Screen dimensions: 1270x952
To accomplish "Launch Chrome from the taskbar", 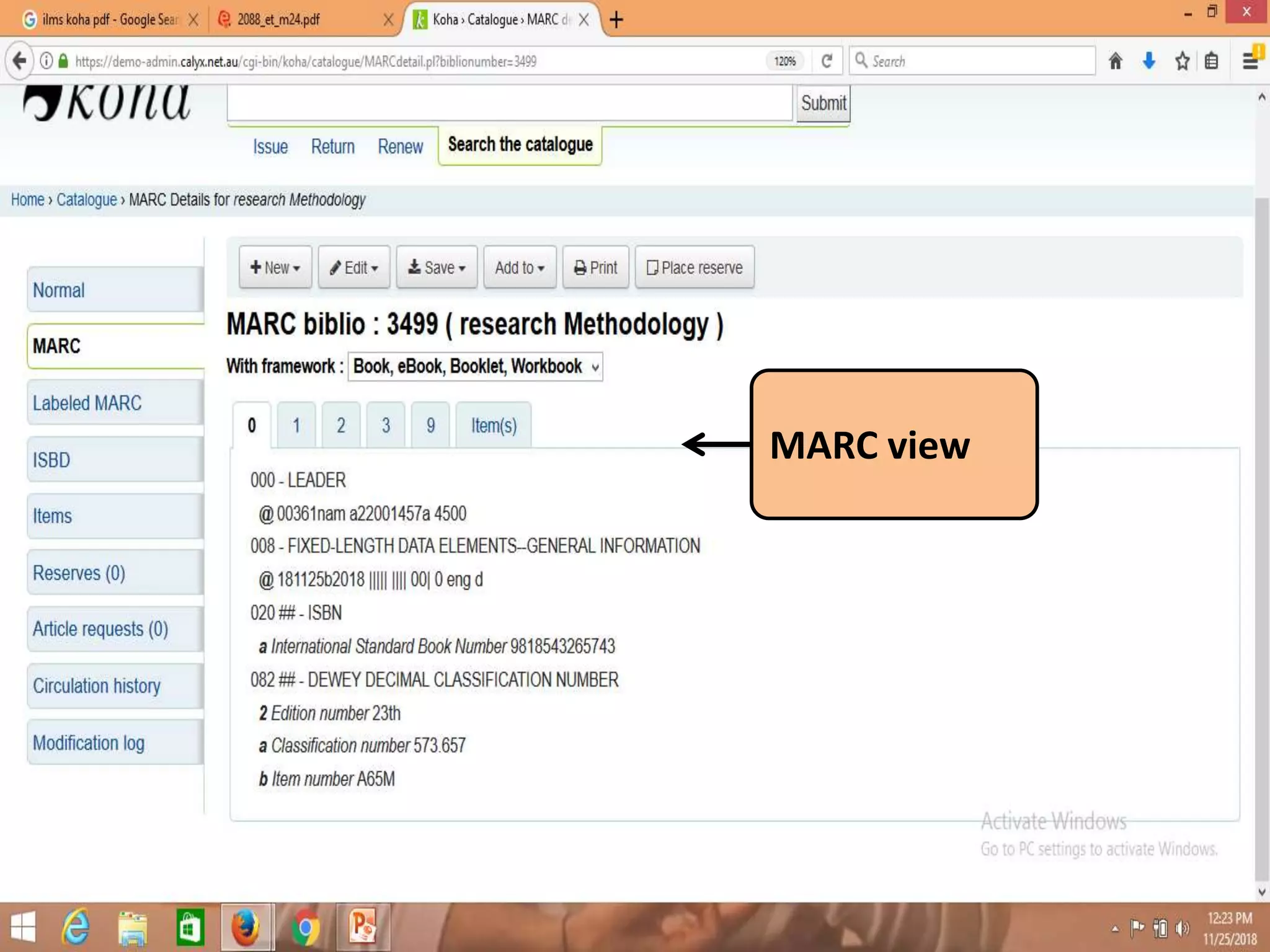I will [x=305, y=927].
